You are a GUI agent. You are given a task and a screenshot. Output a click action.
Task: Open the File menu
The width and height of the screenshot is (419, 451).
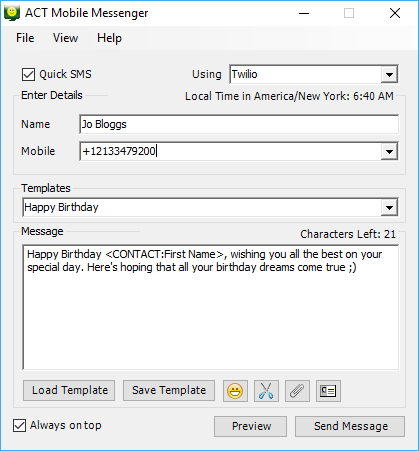25,38
